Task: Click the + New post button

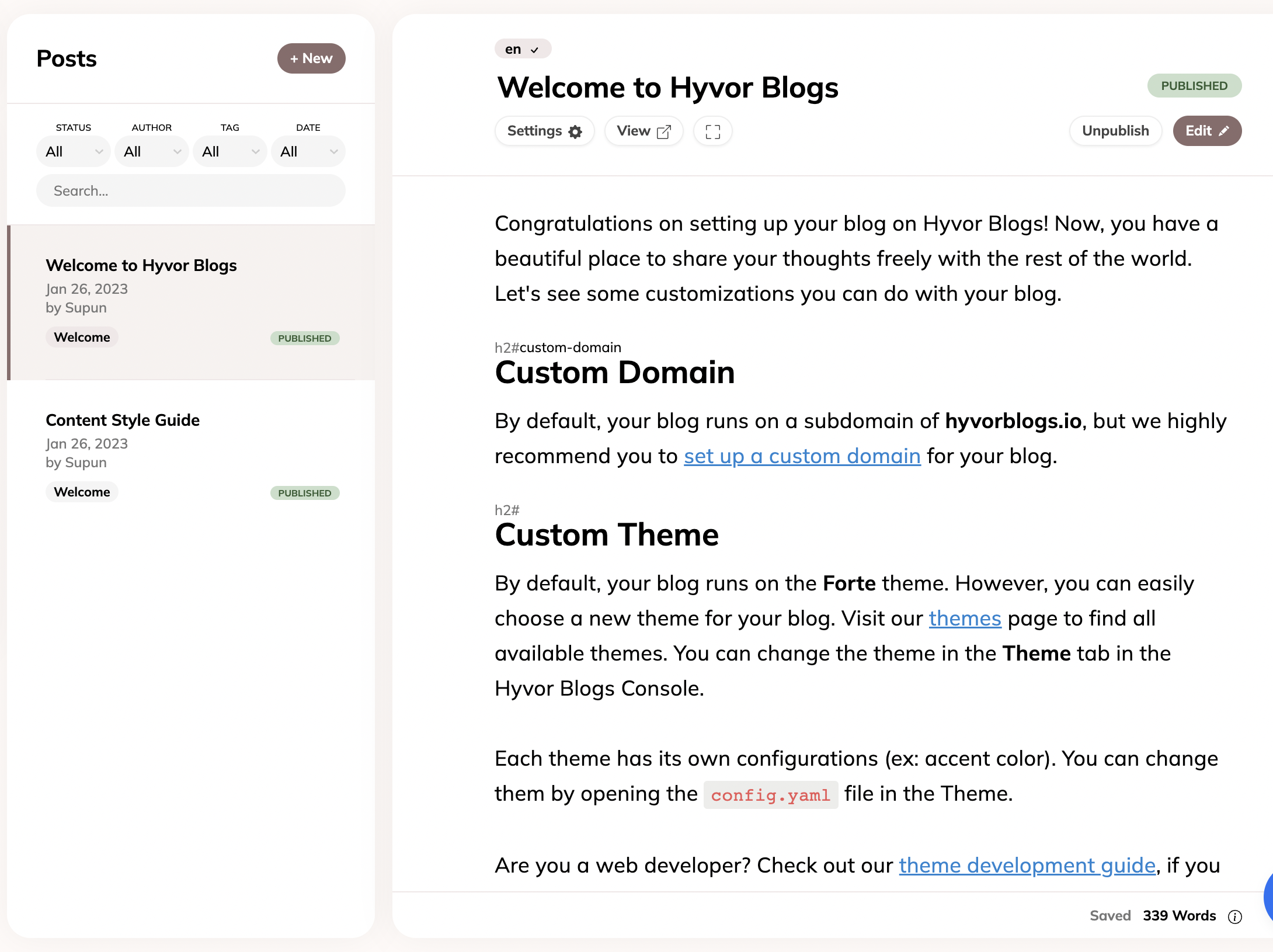Action: coord(311,58)
